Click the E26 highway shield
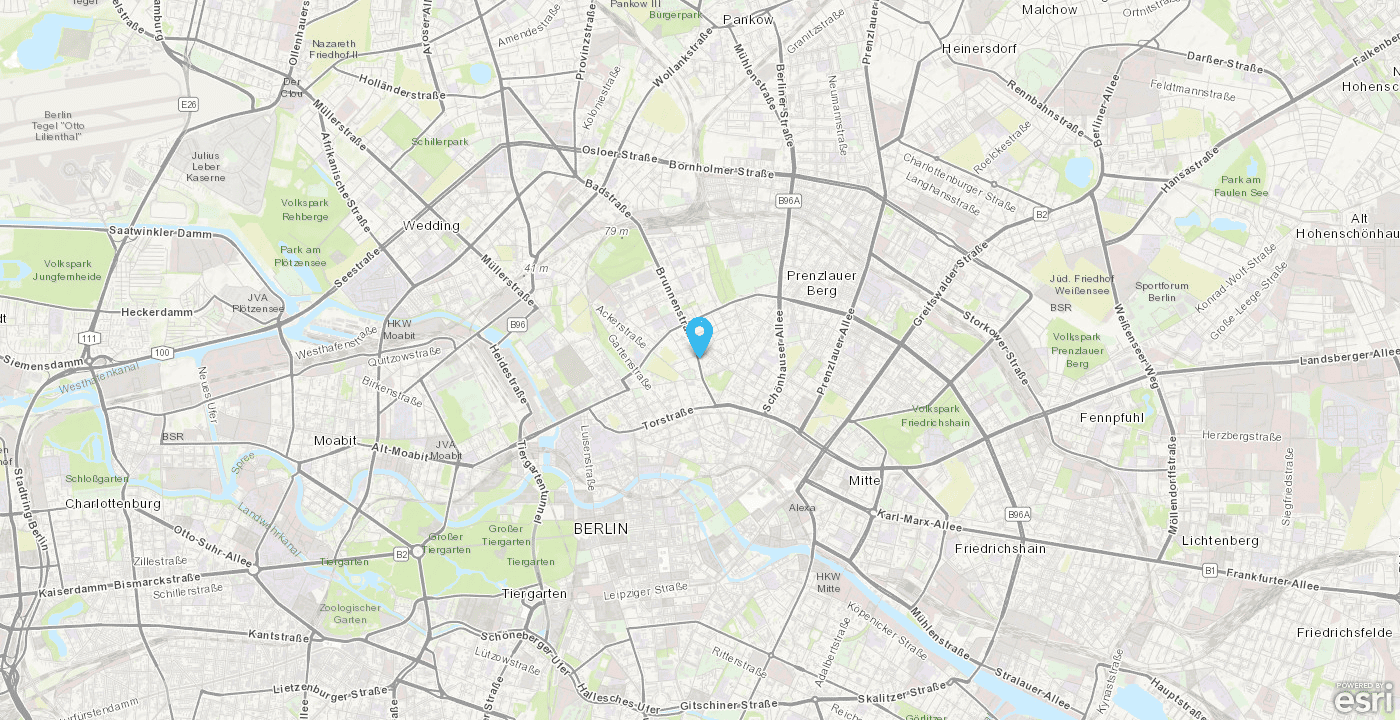1400x720 pixels. point(188,104)
